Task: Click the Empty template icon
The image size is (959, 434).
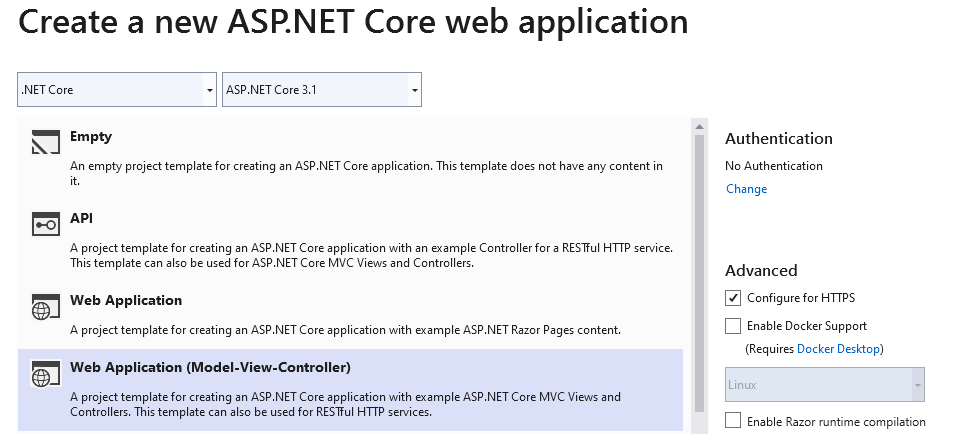Action: click(x=46, y=142)
